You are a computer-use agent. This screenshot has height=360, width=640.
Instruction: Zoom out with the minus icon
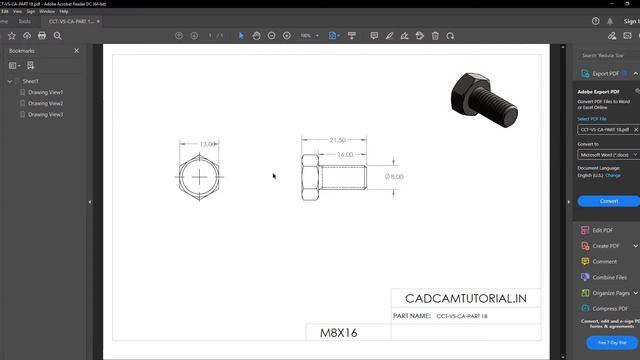(271, 36)
